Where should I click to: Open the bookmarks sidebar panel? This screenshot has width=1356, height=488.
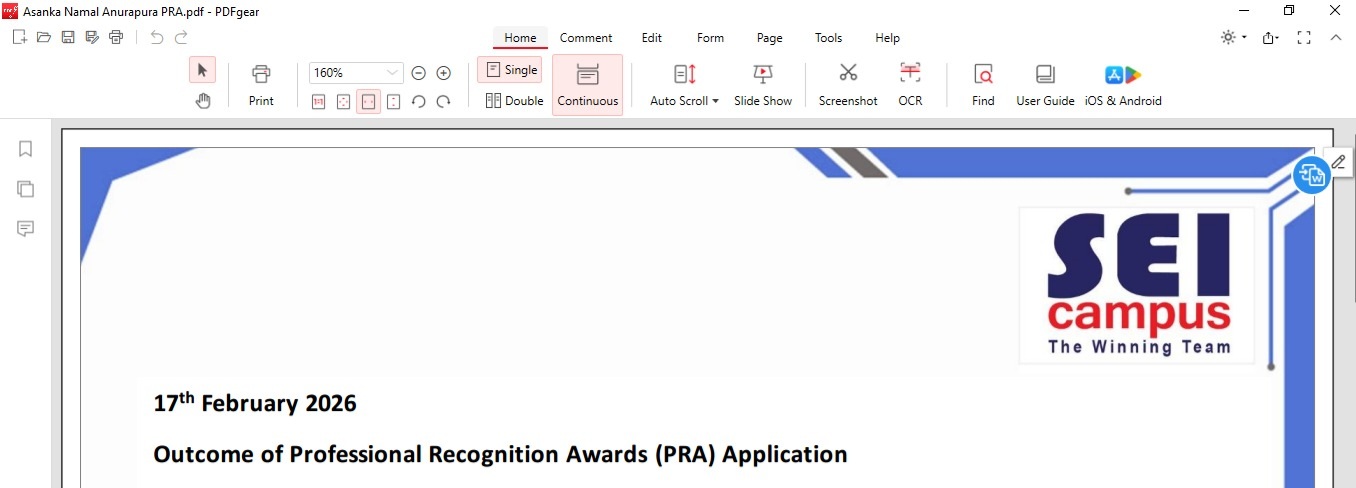(x=26, y=149)
